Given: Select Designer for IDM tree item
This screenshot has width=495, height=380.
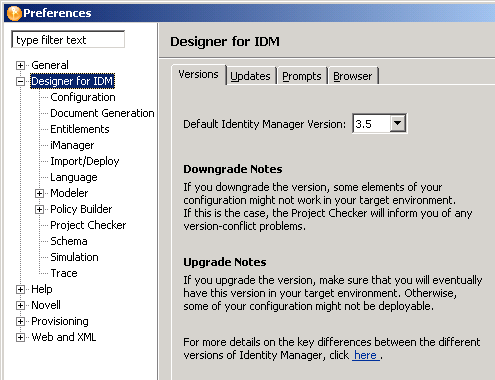Looking at the screenshot, I should click(72, 81).
